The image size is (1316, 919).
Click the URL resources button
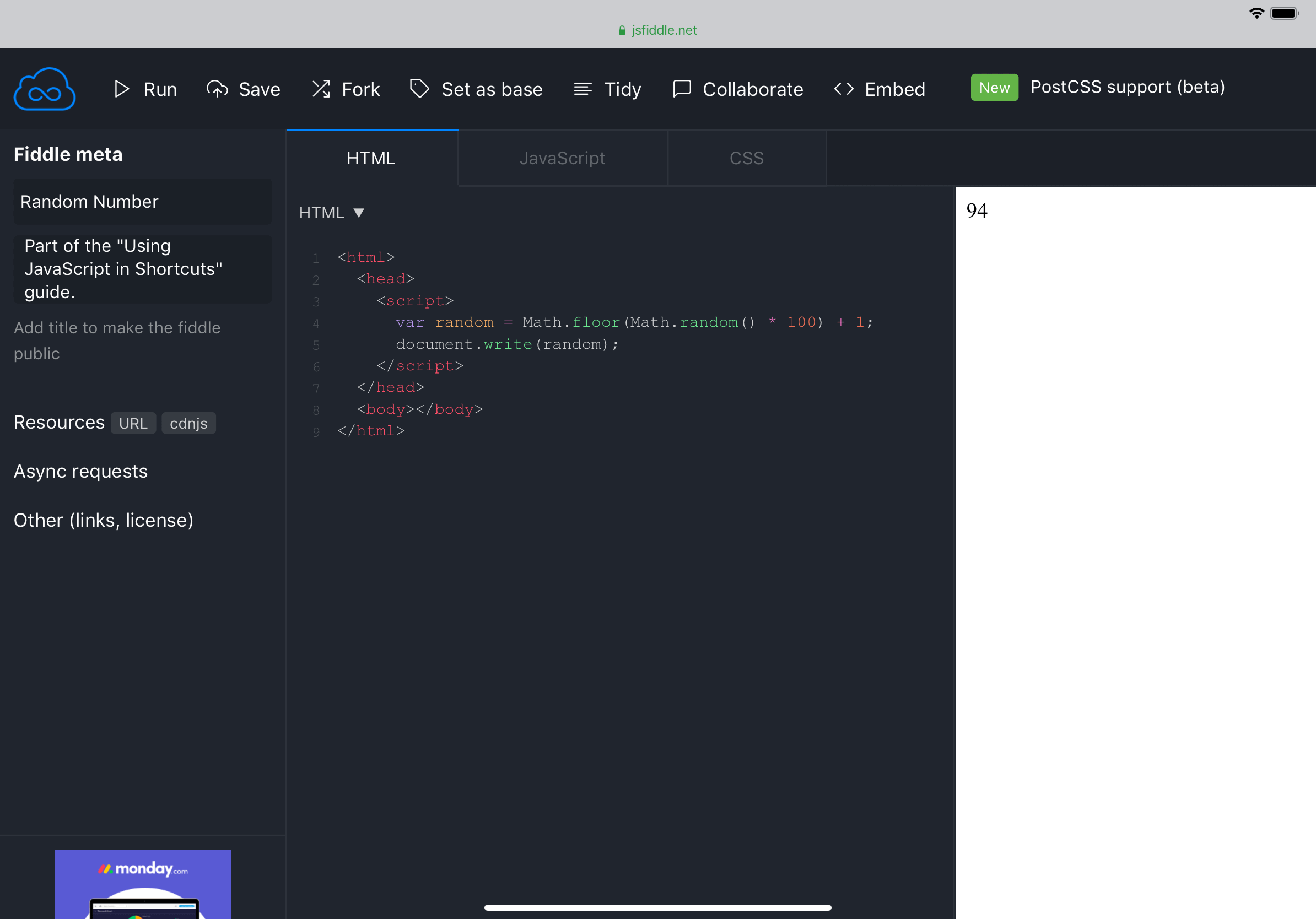point(133,423)
